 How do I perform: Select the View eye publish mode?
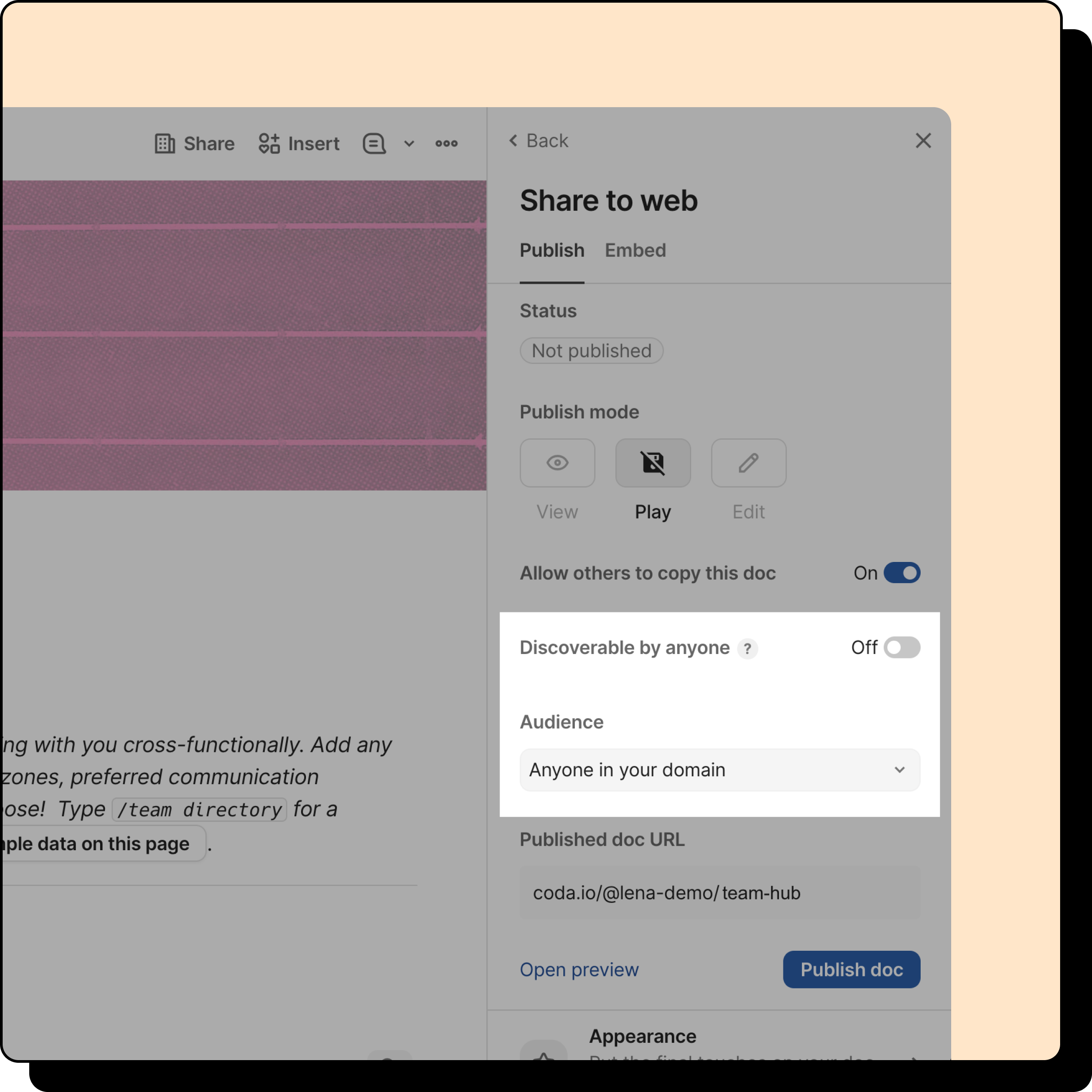tap(557, 463)
